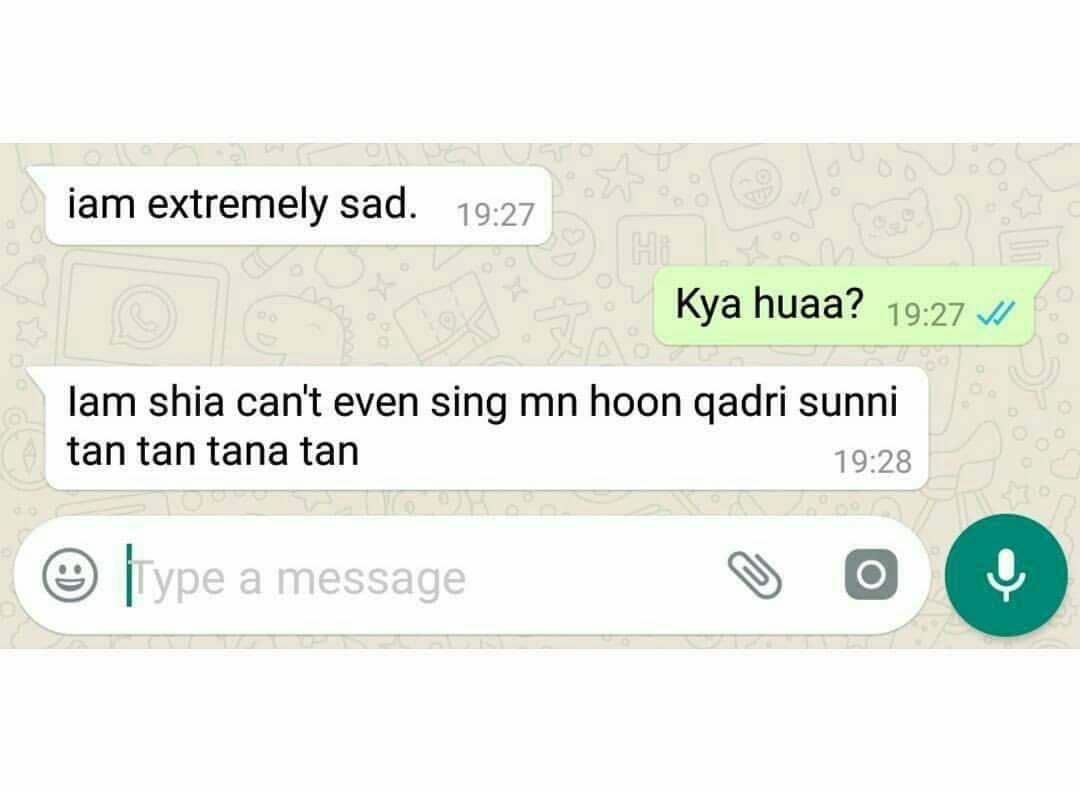Tap the blue double-tick read receipt
The width and height of the screenshot is (1080, 793).
pyautogui.click(x=996, y=315)
